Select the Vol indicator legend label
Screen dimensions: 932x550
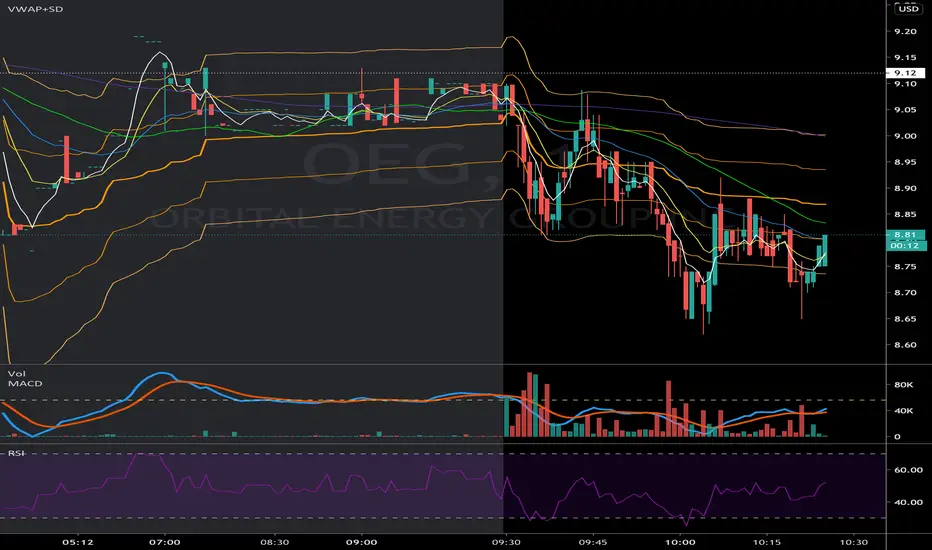click(x=17, y=373)
